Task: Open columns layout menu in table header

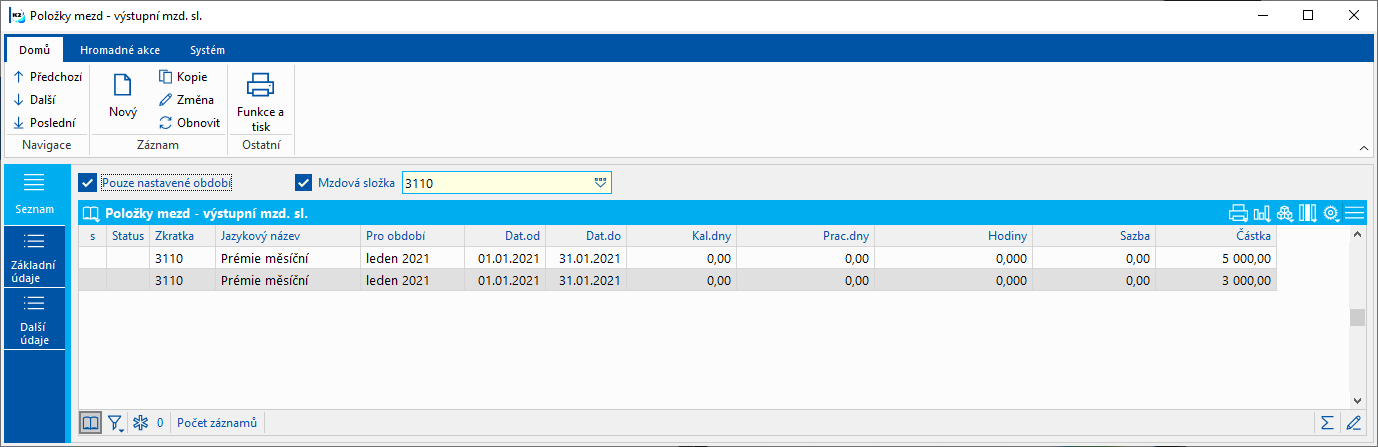Action: point(1308,213)
